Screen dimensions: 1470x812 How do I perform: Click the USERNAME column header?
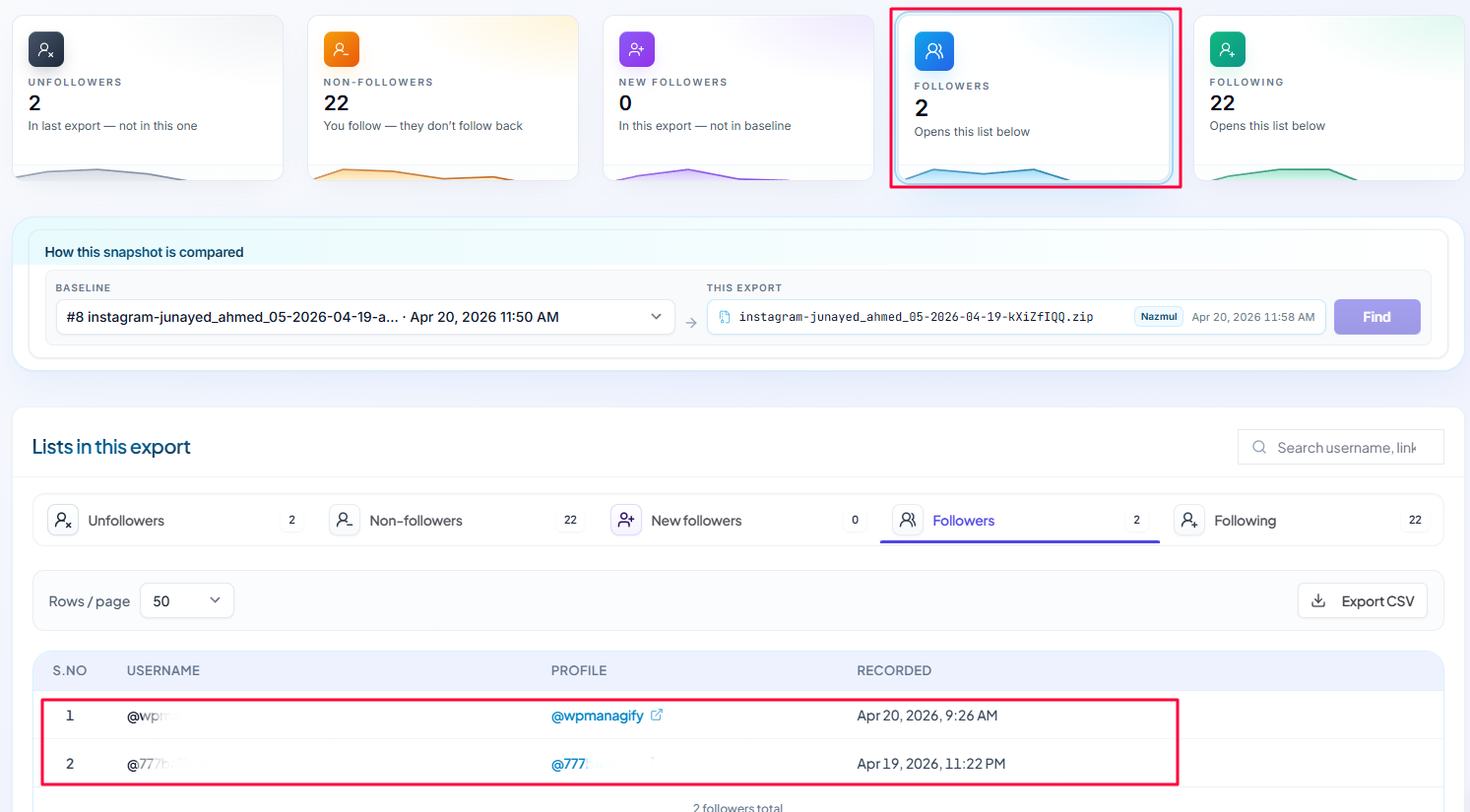click(x=163, y=670)
